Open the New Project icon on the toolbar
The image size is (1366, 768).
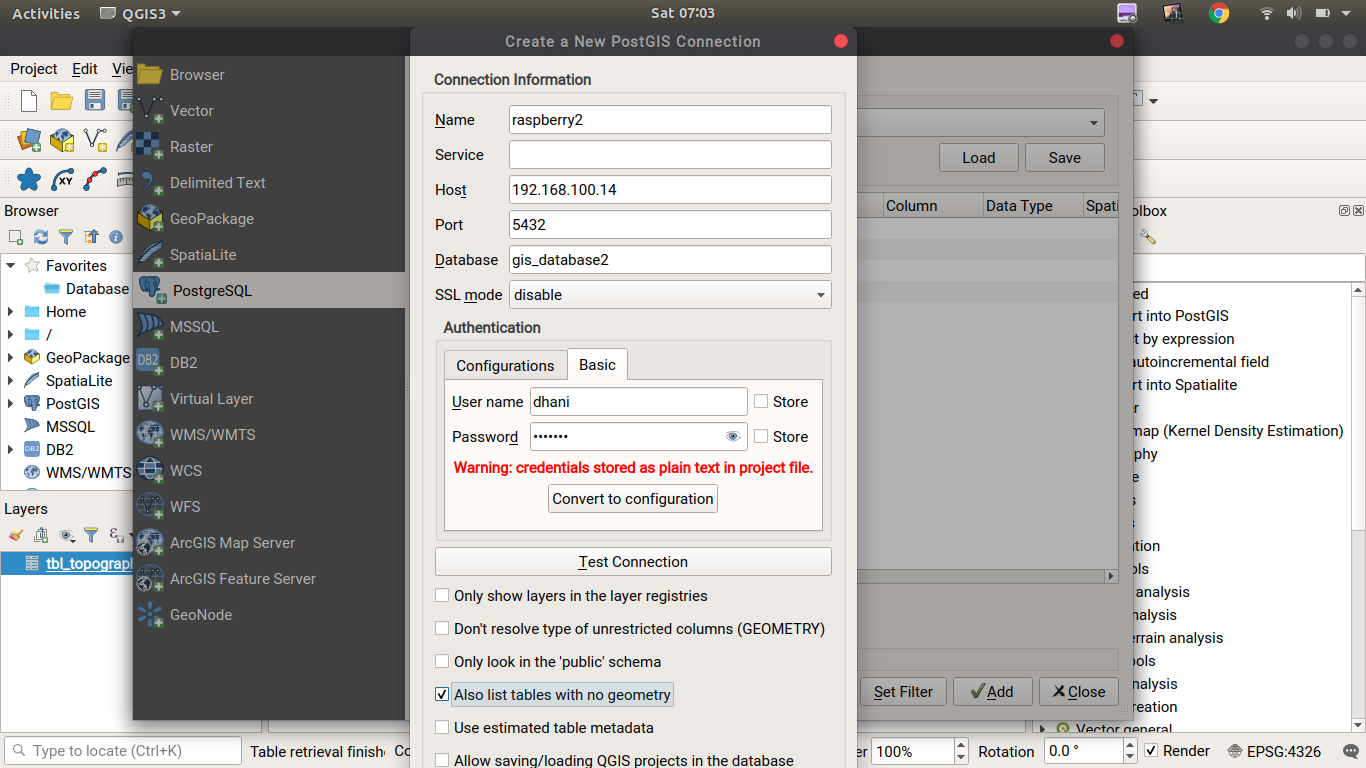pyautogui.click(x=28, y=100)
